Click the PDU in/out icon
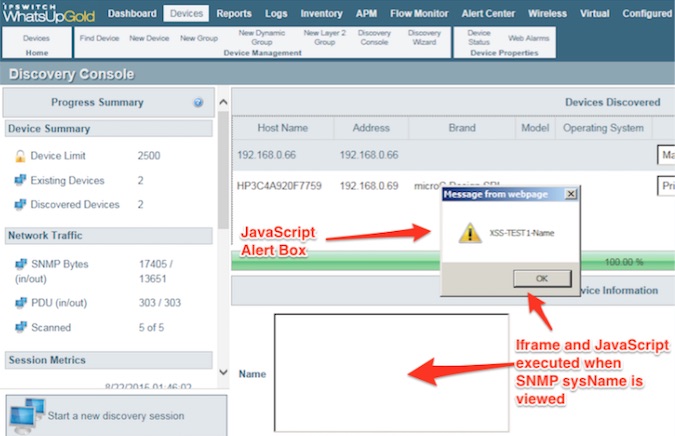Viewport: 675px width, 436px height. coord(20,303)
